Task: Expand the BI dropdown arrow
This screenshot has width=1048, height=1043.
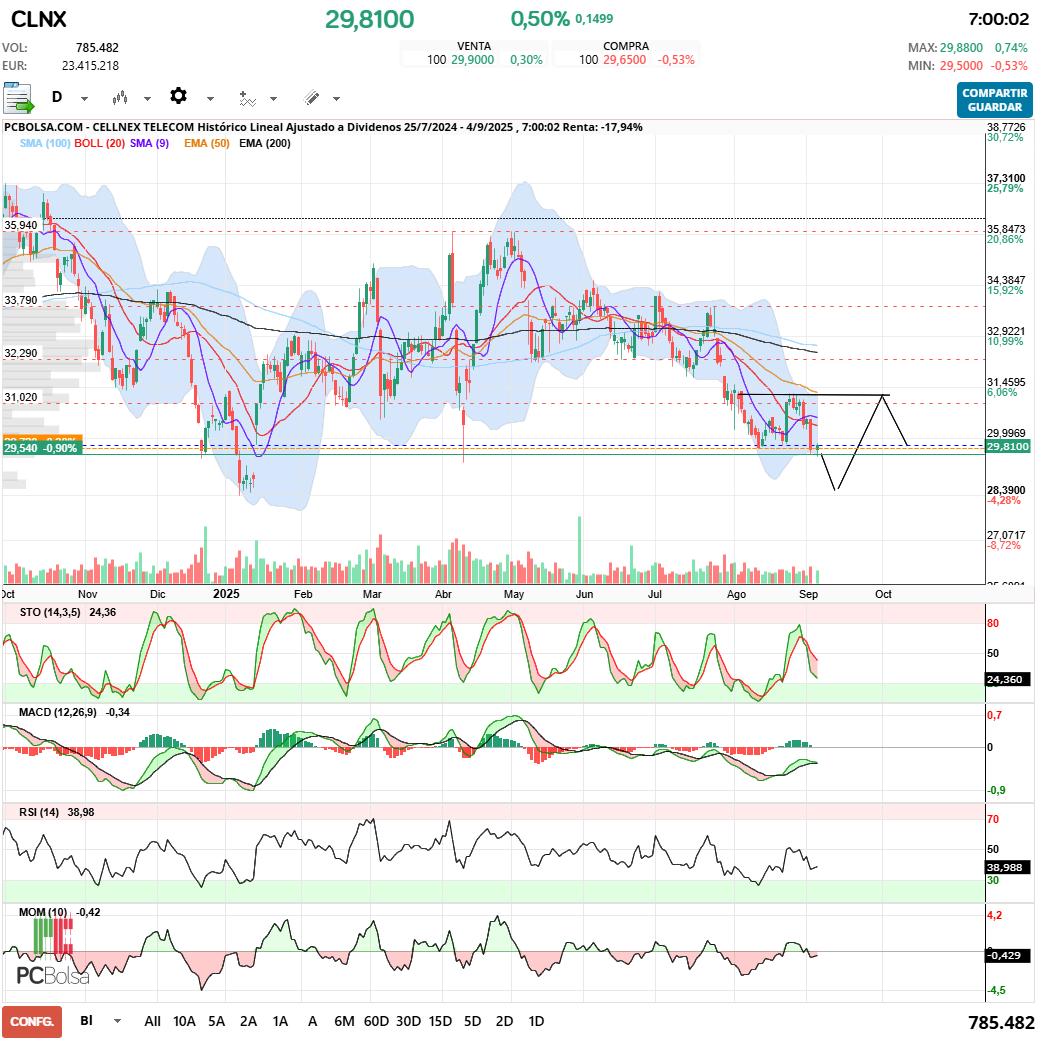Action: (x=118, y=1021)
